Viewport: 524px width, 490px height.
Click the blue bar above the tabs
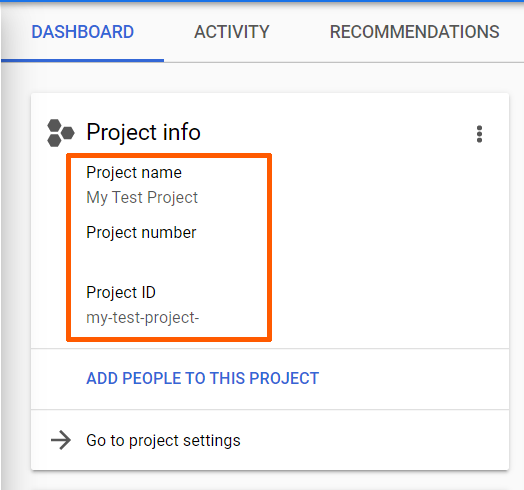[262, 1]
